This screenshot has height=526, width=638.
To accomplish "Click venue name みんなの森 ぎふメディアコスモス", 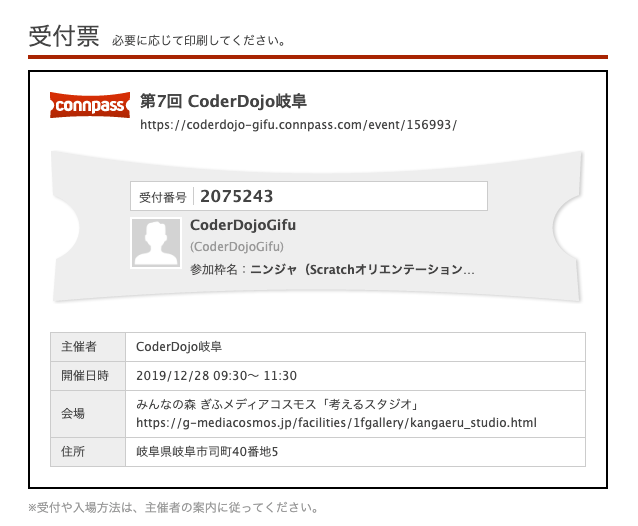I will (277, 404).
